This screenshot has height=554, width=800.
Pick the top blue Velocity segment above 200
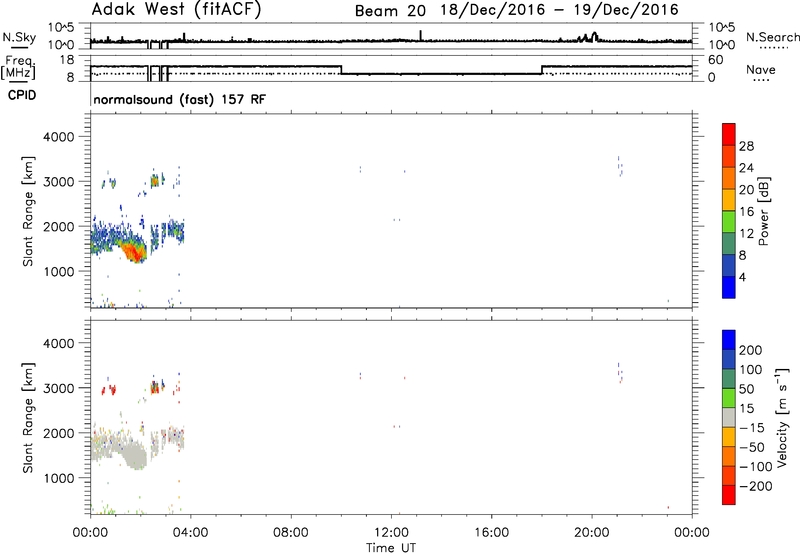[x=729, y=340]
